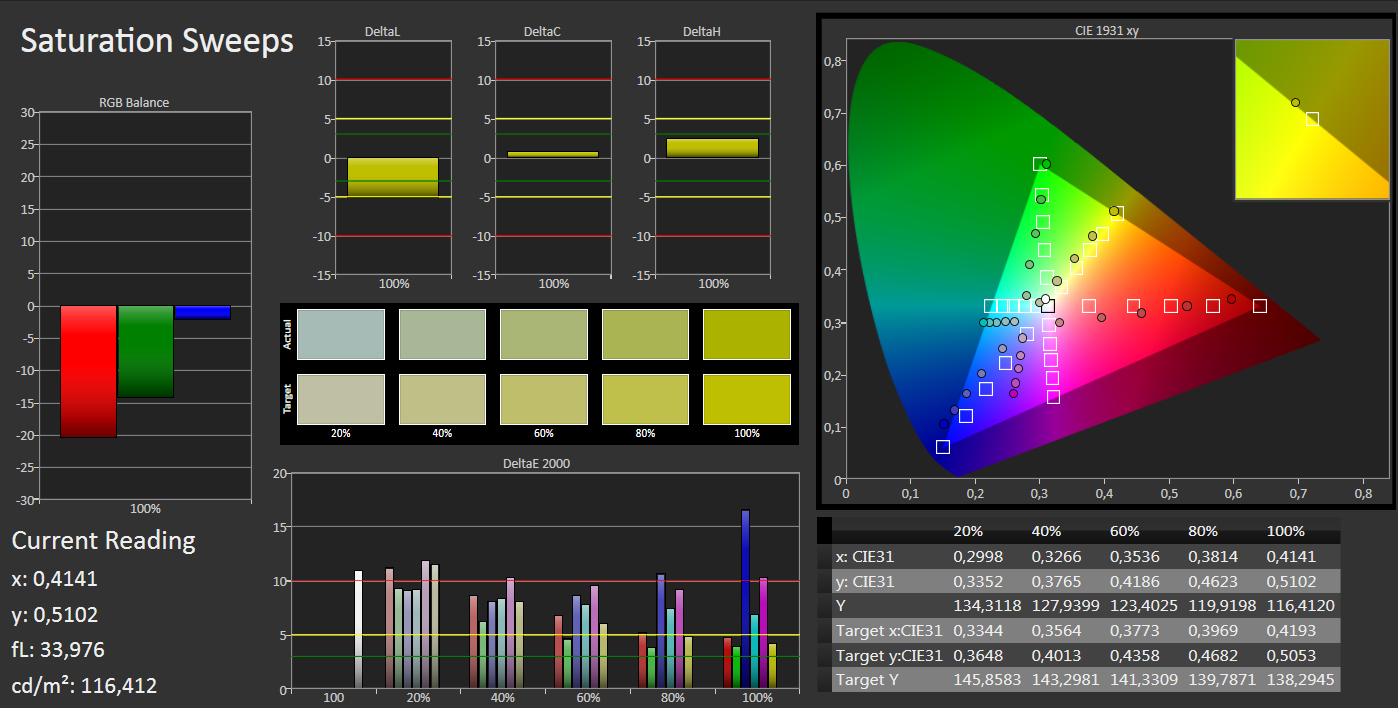Click the Saturation Sweeps title
The image size is (1398, 708).
point(157,41)
